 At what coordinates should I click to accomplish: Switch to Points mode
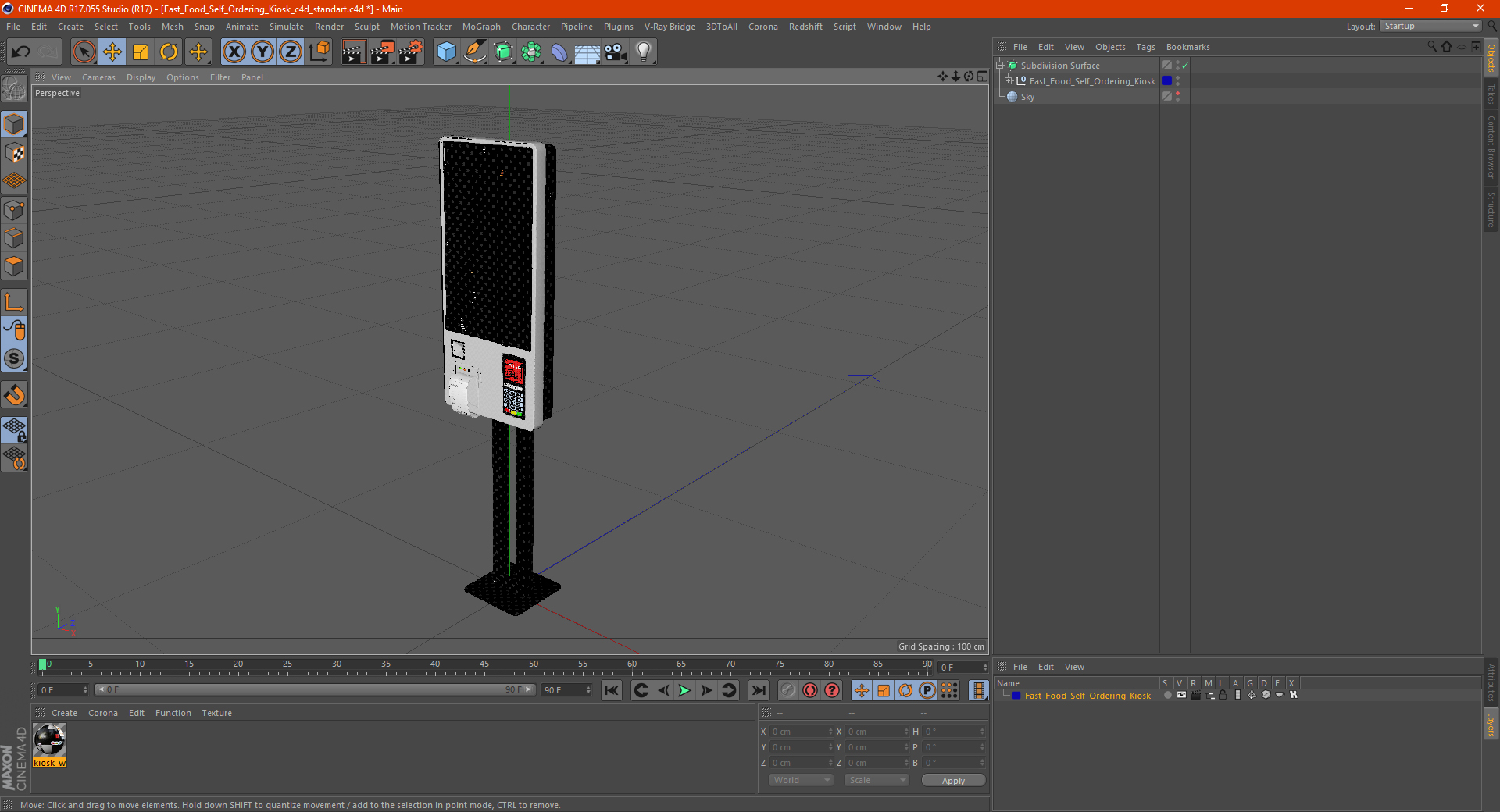14,210
